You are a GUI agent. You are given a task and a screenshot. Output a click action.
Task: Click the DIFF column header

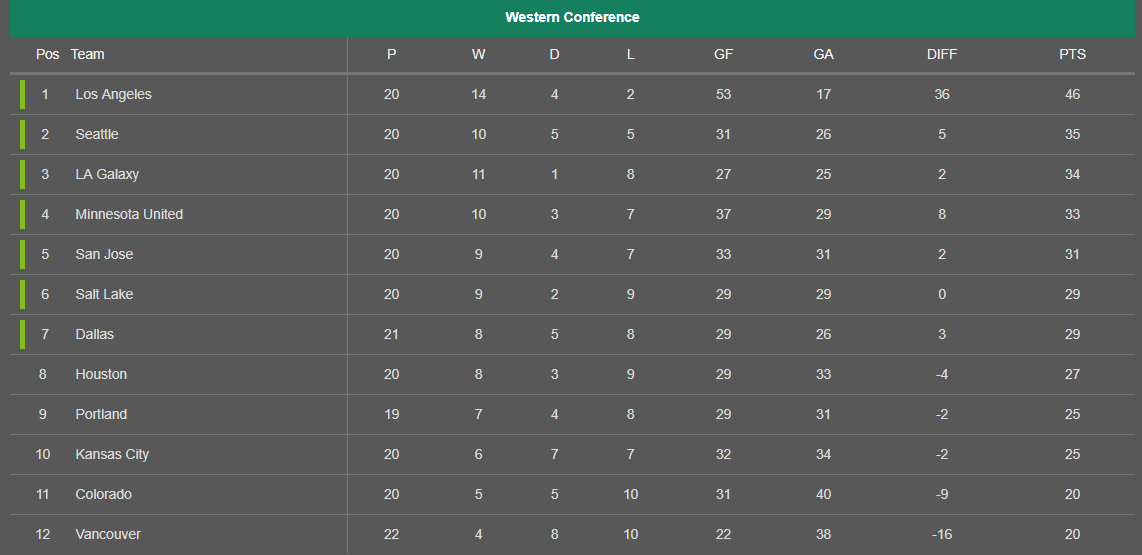942,55
